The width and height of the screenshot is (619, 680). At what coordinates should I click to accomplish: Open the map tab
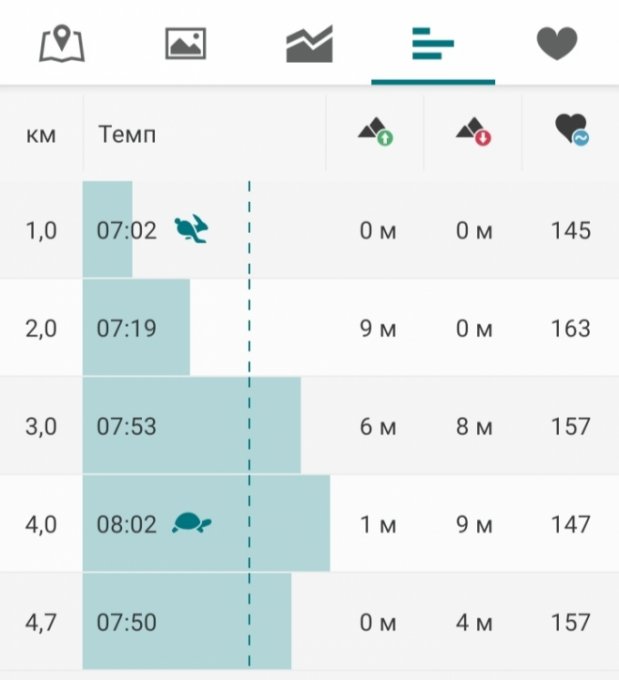click(x=62, y=44)
